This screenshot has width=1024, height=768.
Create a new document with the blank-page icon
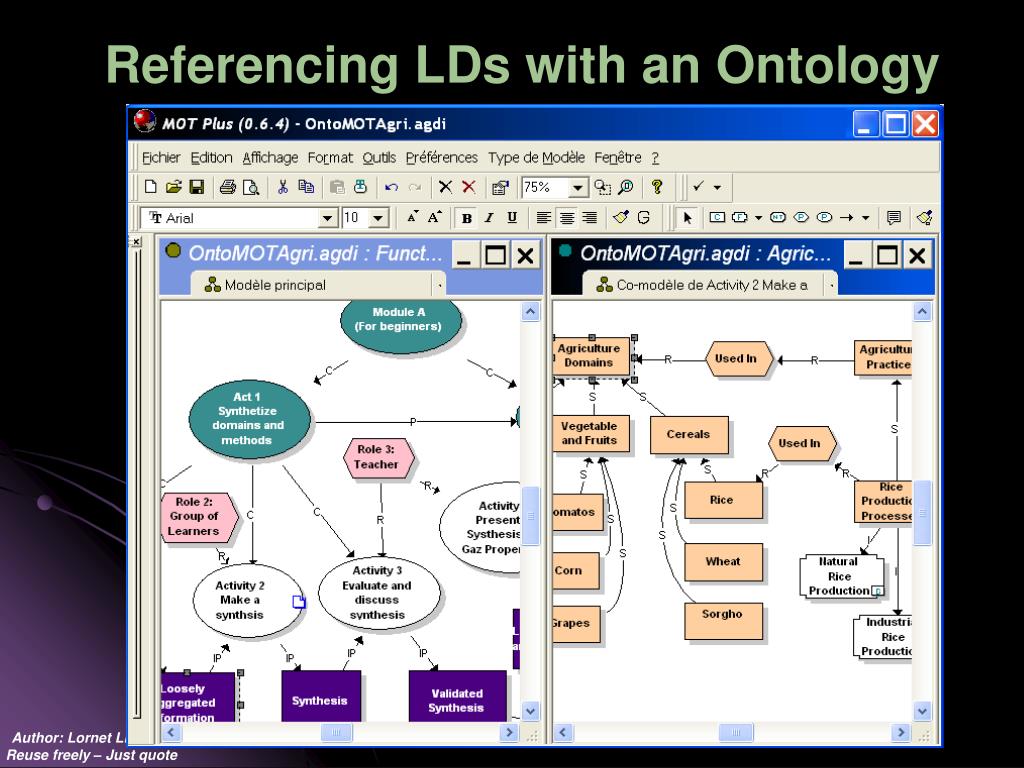point(151,187)
